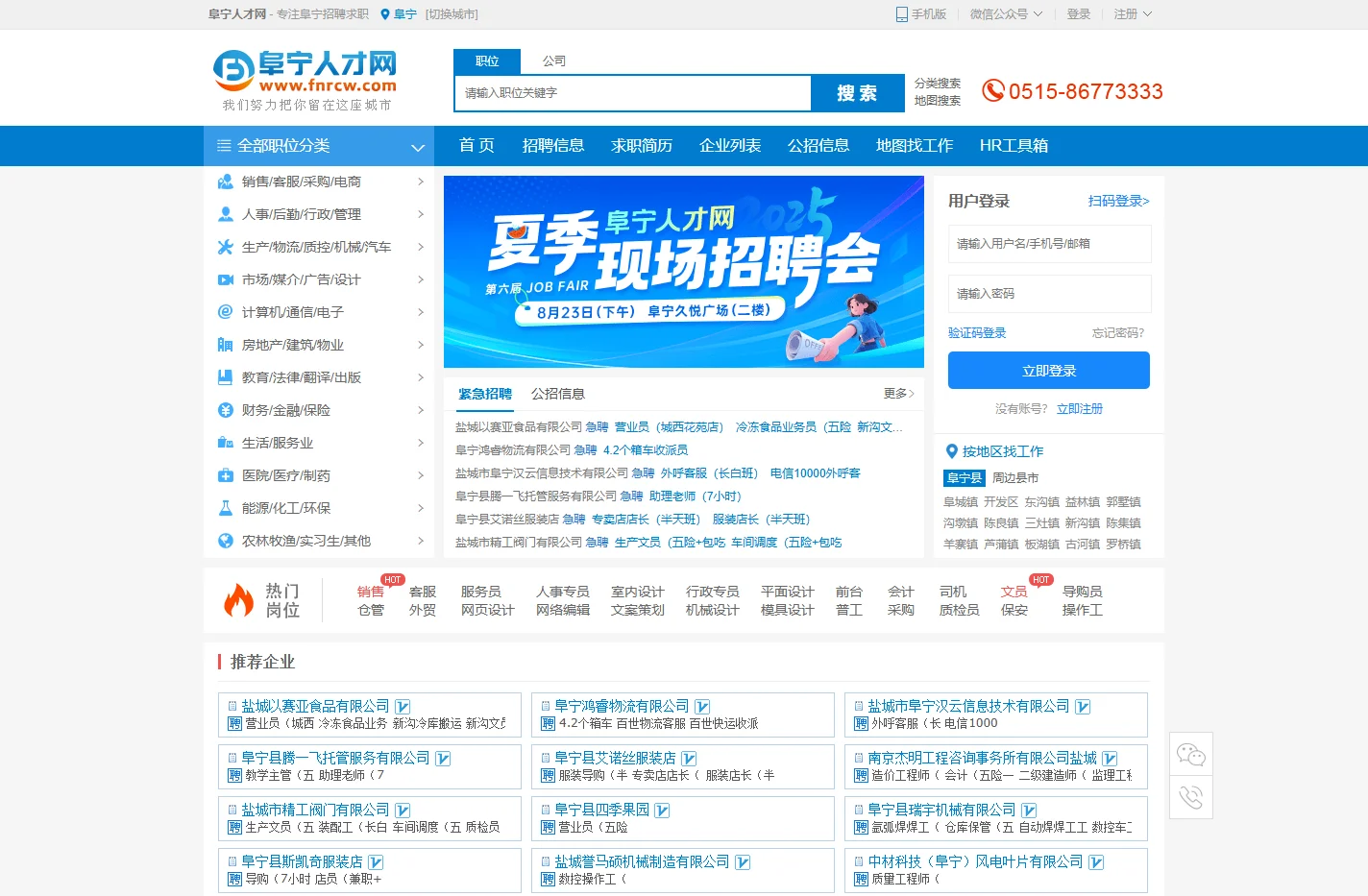Click the 立即注册 link

pyautogui.click(x=1080, y=409)
